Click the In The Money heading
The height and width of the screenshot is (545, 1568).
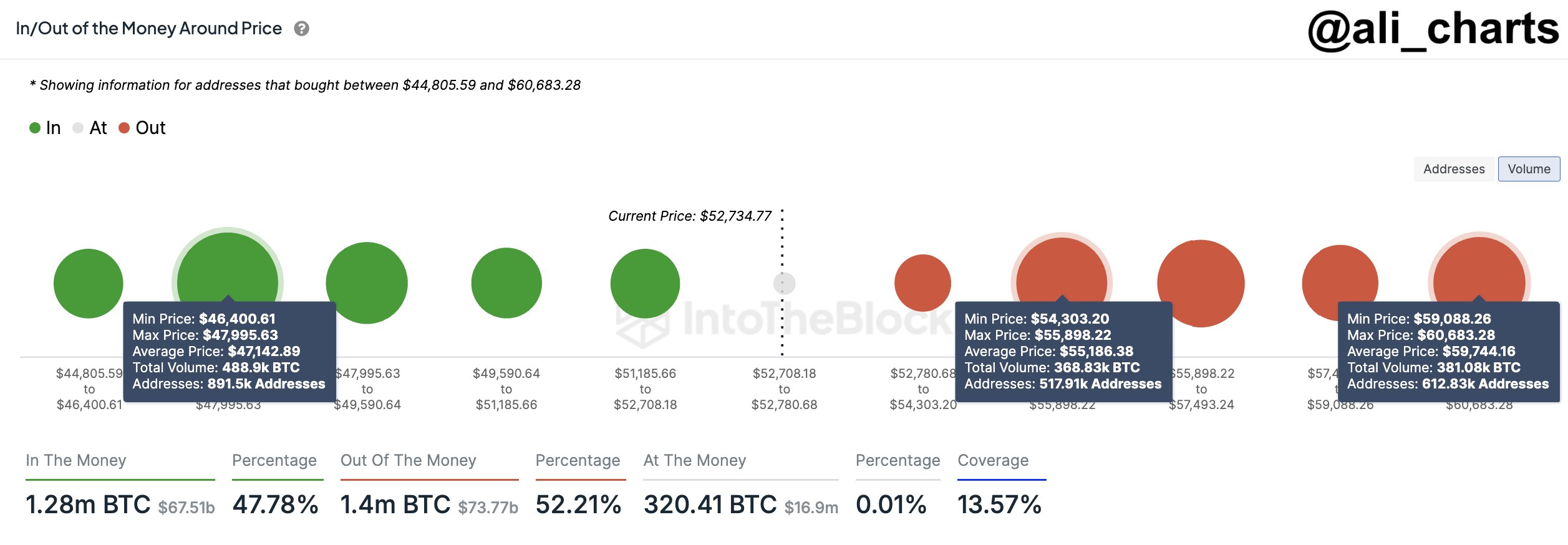pyautogui.click(x=76, y=460)
